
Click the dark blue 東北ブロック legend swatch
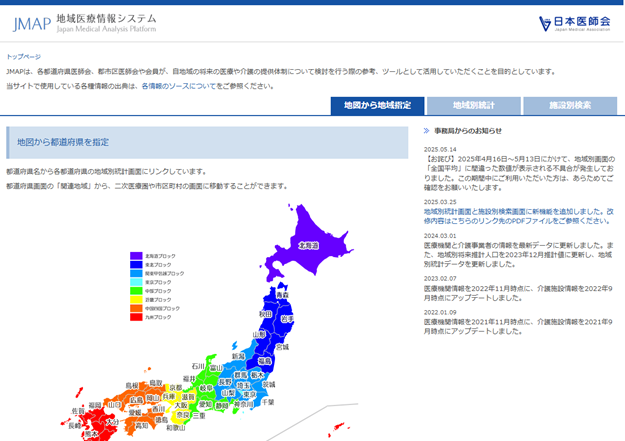[x=136, y=264]
